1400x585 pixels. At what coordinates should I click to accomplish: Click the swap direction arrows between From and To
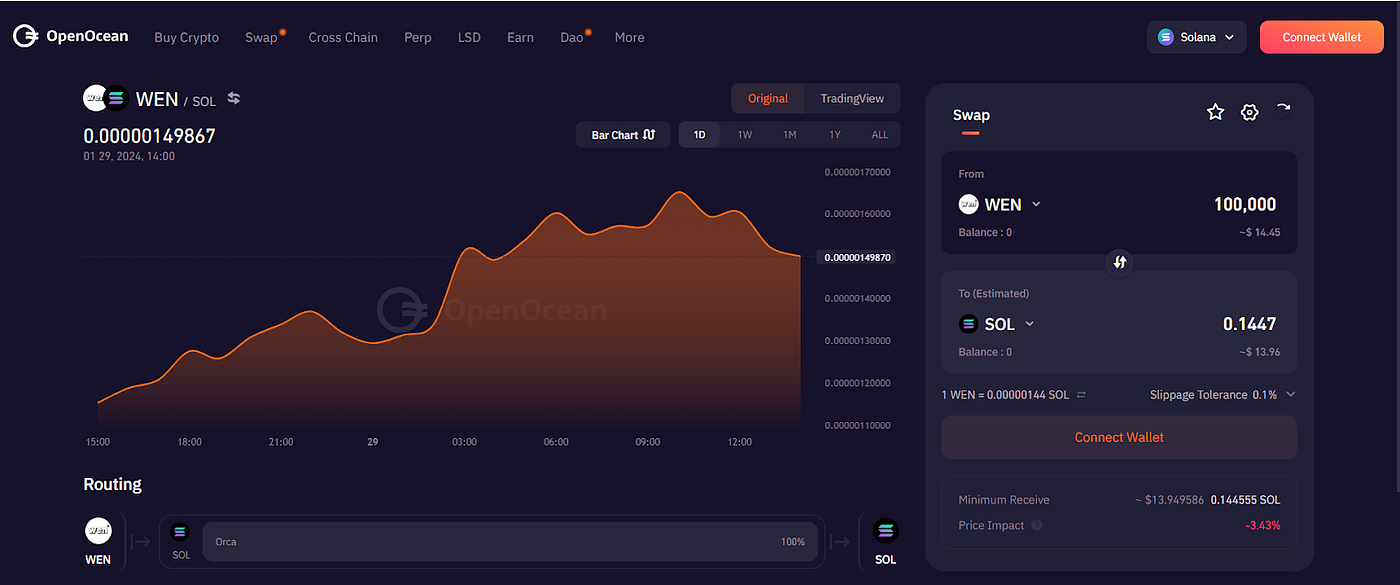pyautogui.click(x=1119, y=262)
